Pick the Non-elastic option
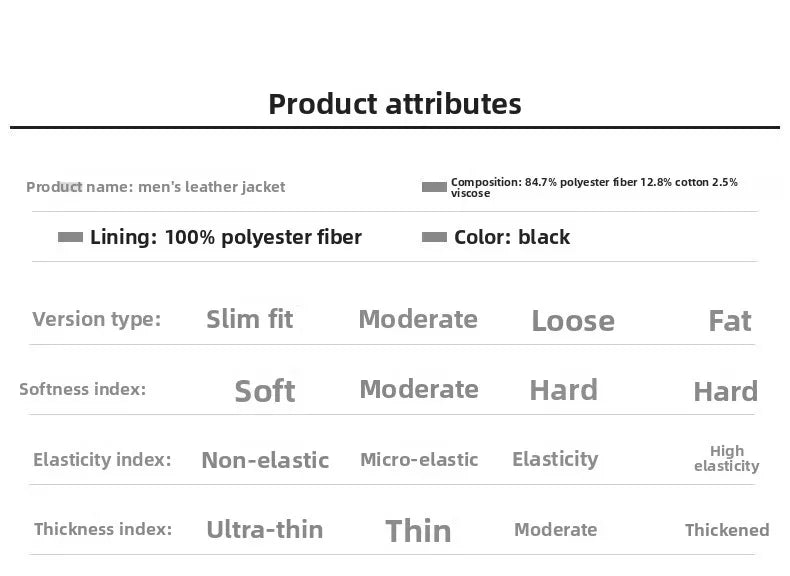 pos(265,460)
